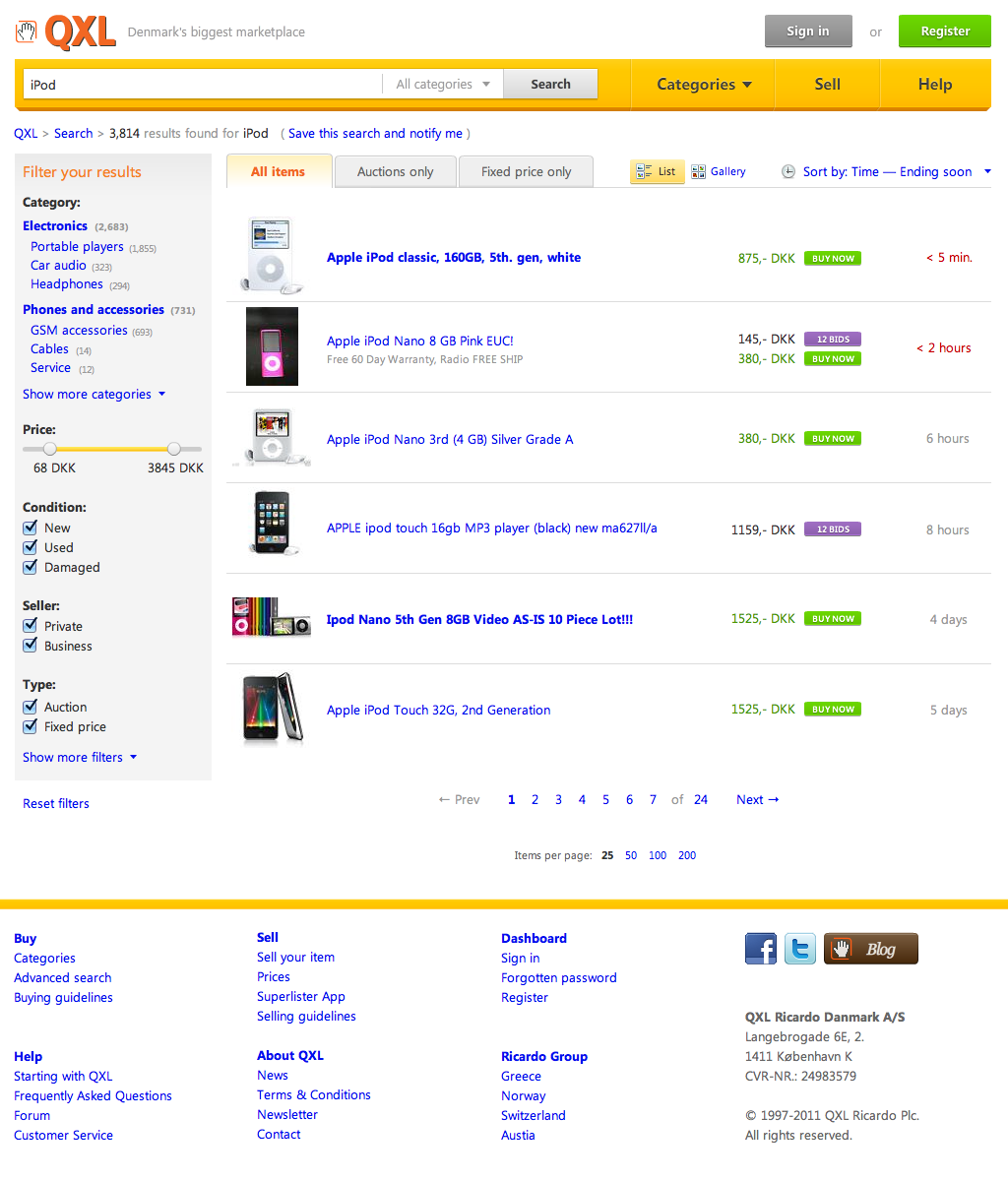
Task: Open the Nano 10 Piece Lot thumbnail
Action: click(x=272, y=617)
